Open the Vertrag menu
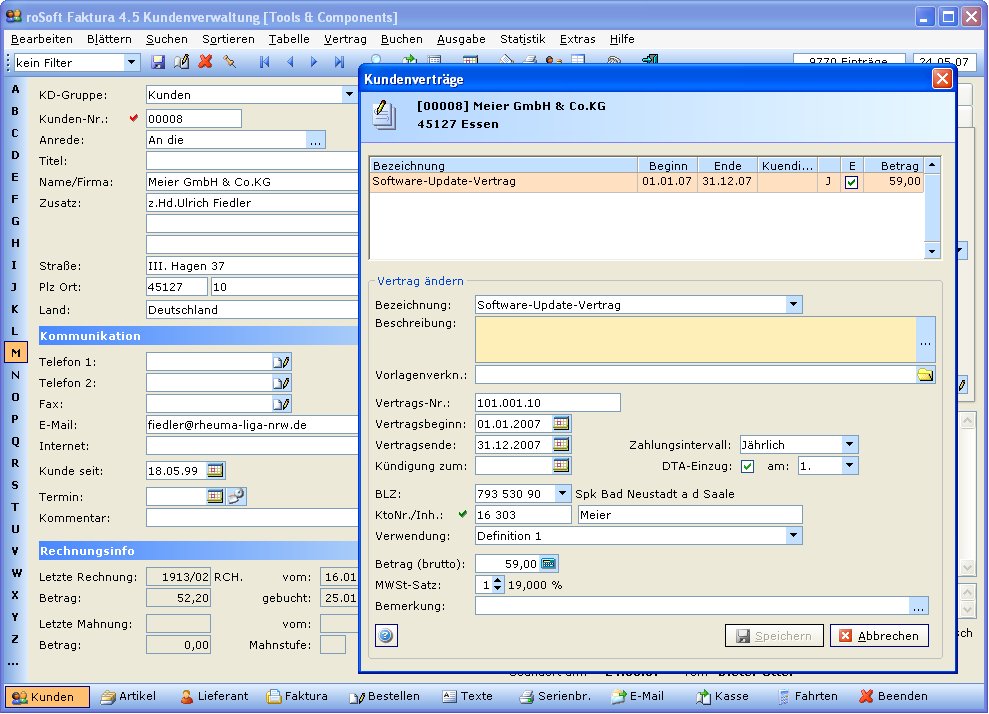 coord(345,39)
